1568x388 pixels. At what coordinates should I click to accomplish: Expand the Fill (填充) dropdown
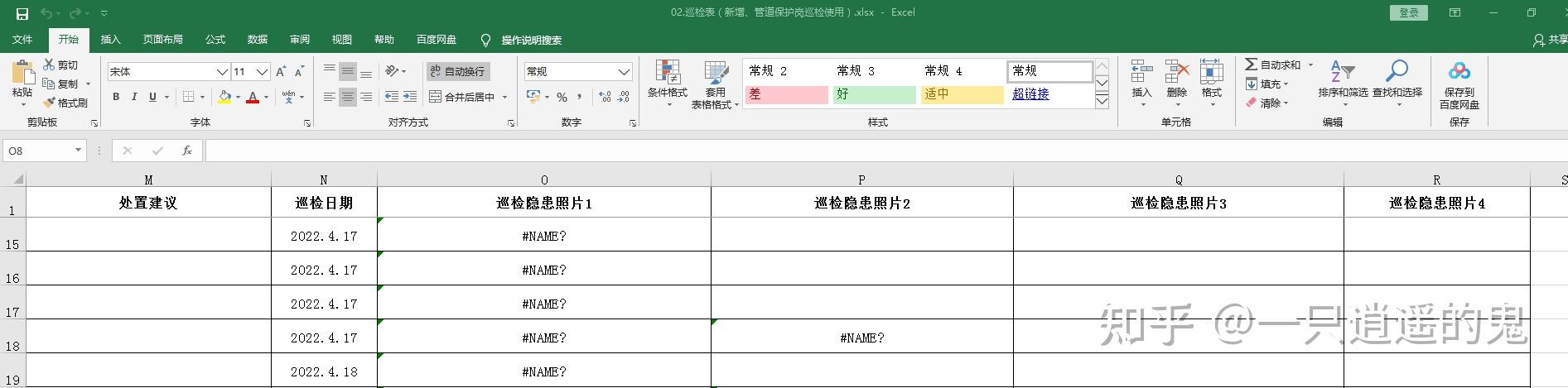[x=1286, y=84]
